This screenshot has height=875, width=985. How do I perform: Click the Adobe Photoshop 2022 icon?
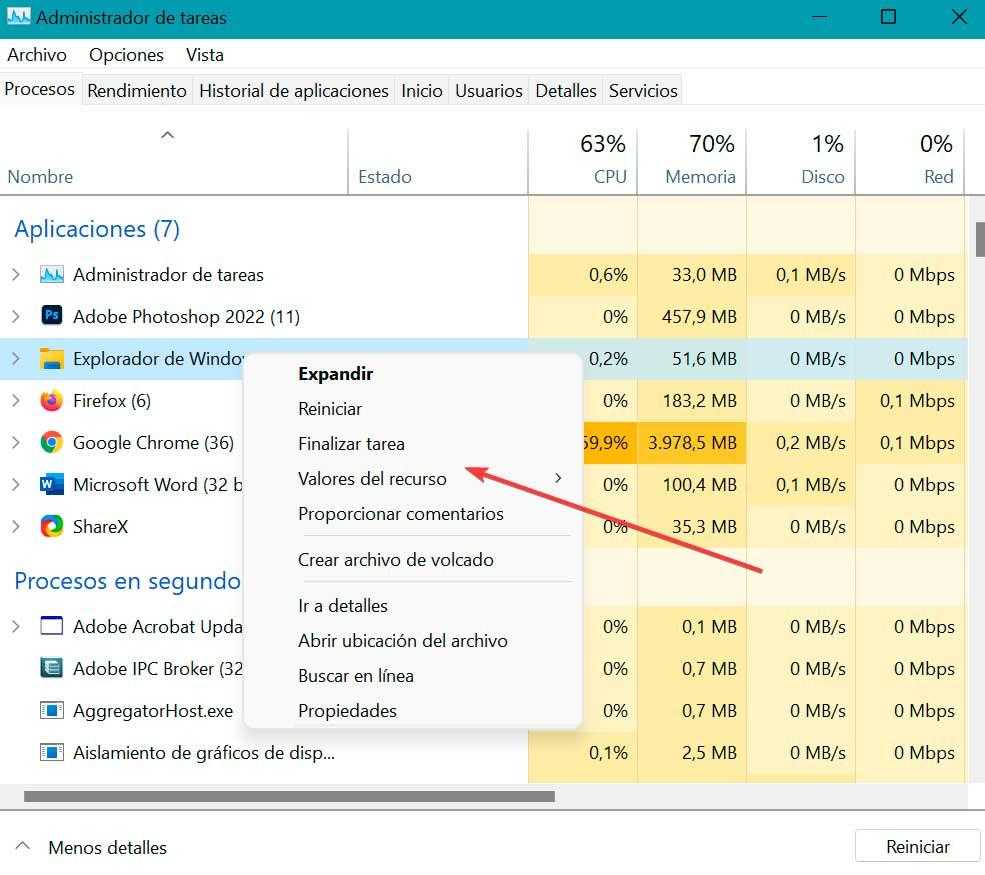(51, 317)
